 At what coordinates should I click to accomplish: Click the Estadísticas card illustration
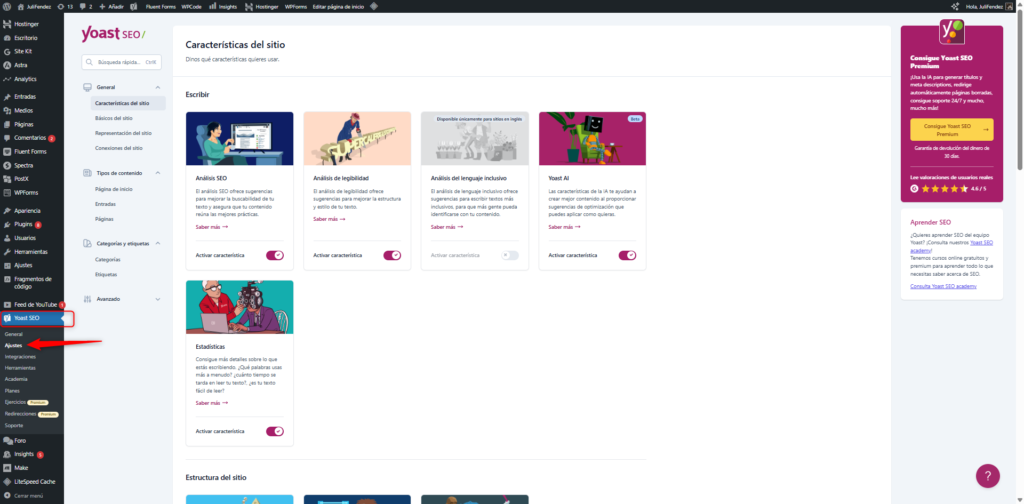(x=240, y=307)
